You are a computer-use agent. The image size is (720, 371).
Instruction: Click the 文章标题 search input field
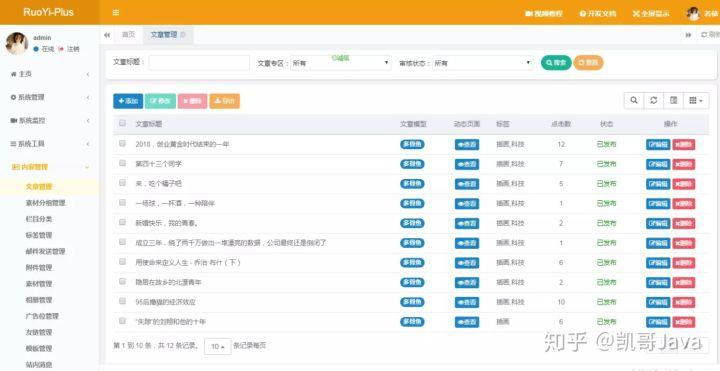199,63
